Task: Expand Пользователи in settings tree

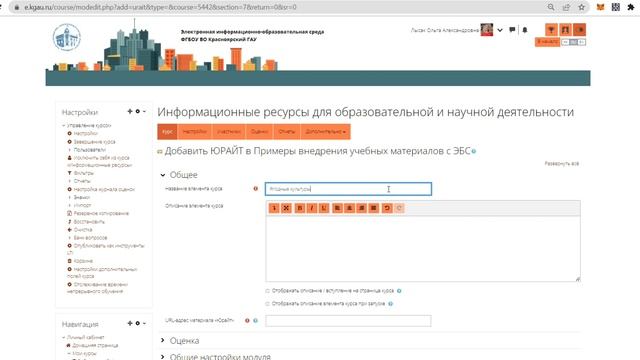Action: pos(69,150)
